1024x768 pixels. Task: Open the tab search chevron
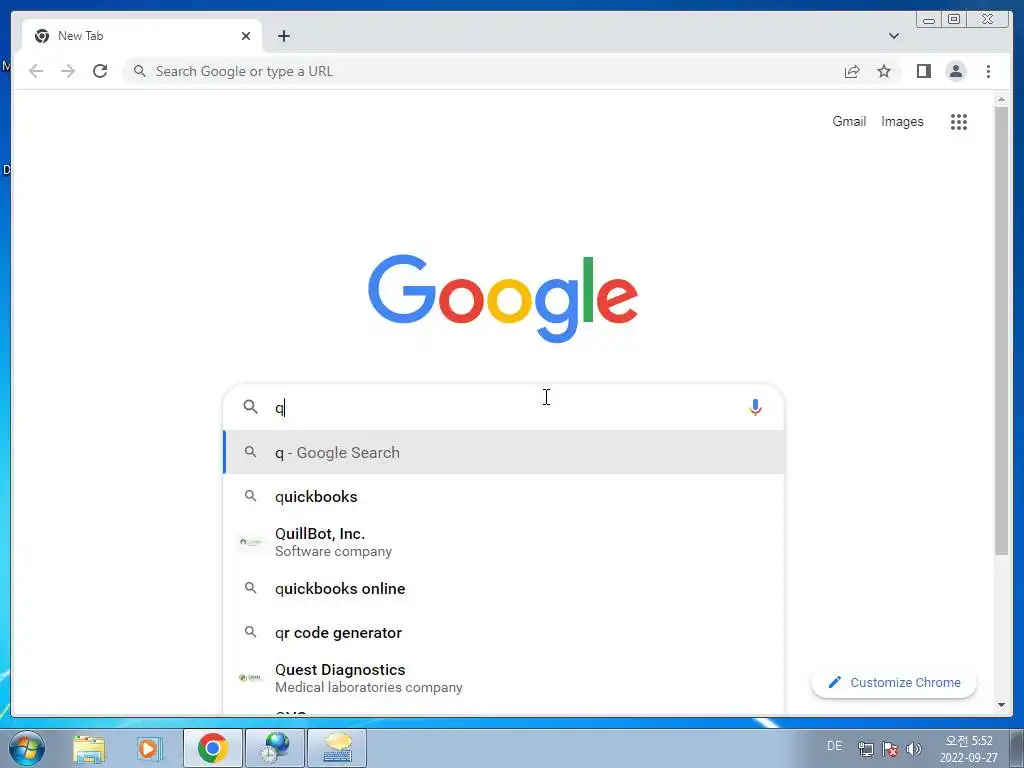(893, 36)
